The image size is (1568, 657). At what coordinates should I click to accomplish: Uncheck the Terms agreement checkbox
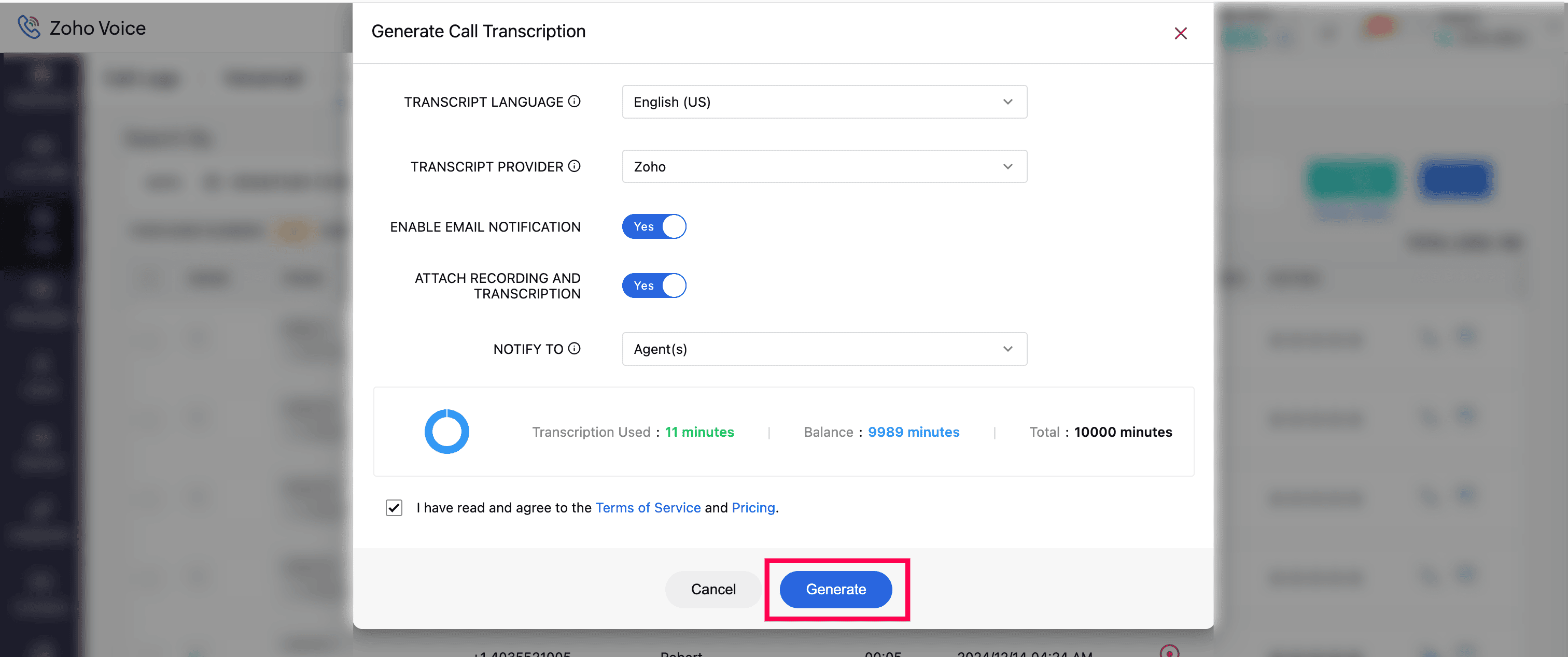click(394, 507)
